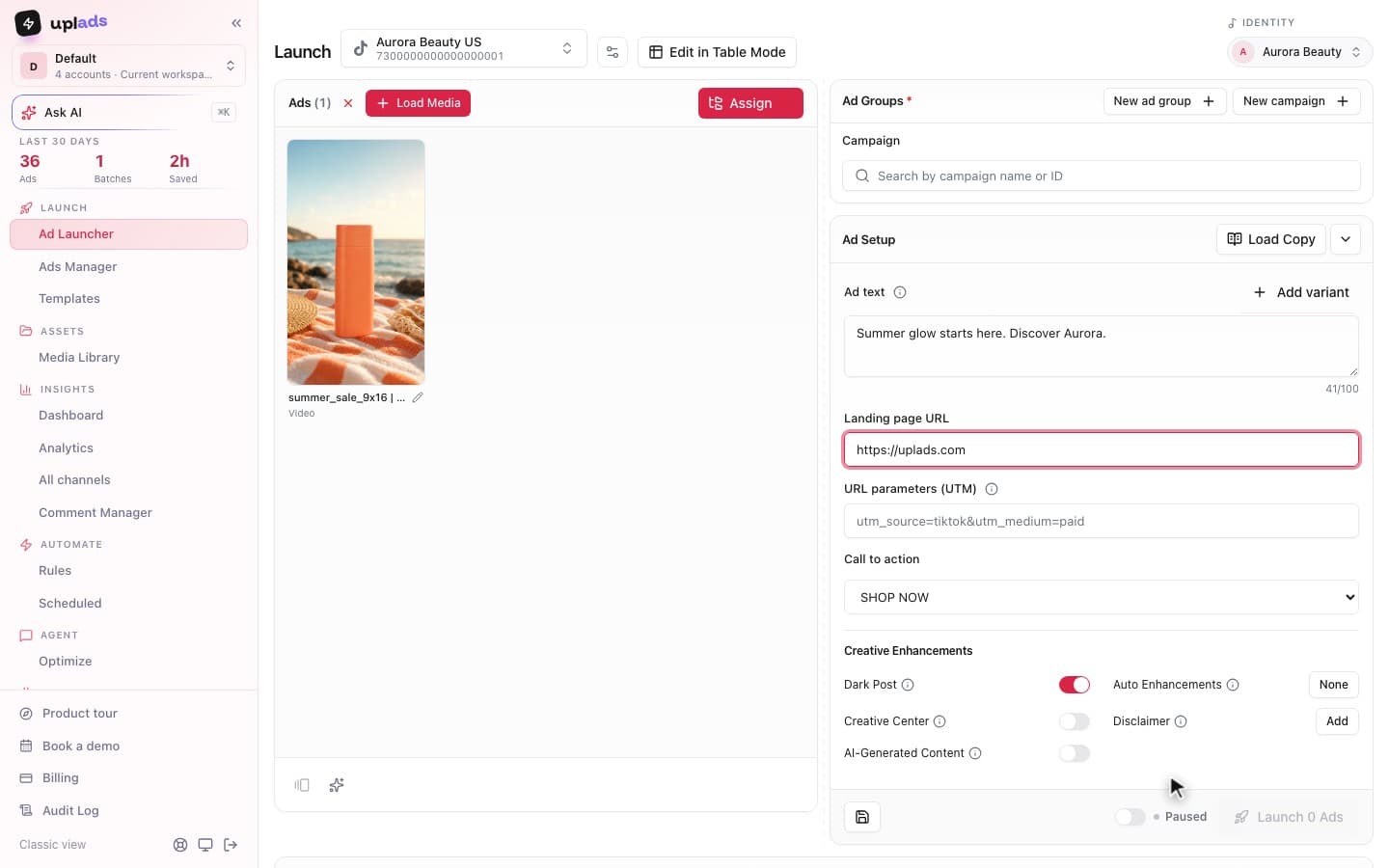Screen dimensions: 1389x868
Task: Show the Creative Center info icon
Action: (940, 721)
